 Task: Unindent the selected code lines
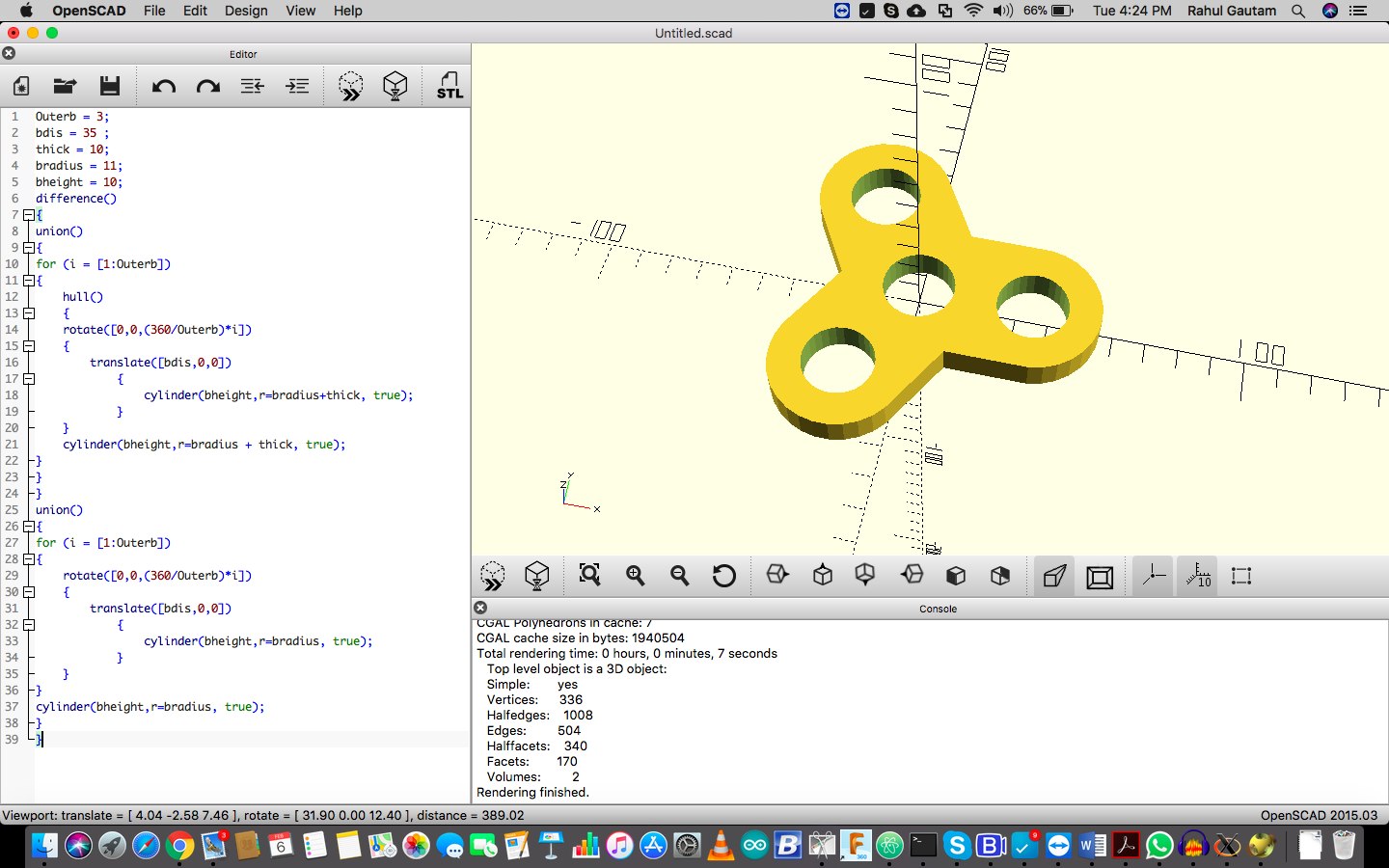[253, 86]
